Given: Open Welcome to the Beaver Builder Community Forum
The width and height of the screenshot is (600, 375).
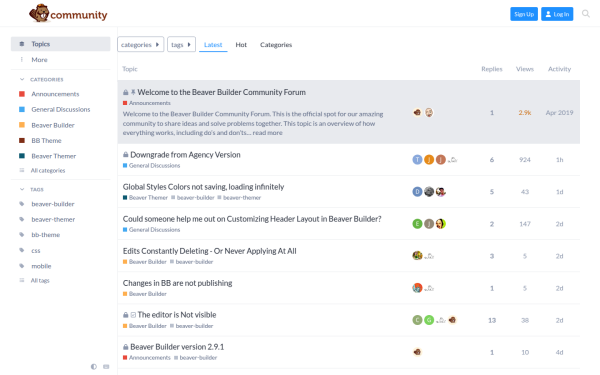Looking at the screenshot, I should [x=222, y=92].
